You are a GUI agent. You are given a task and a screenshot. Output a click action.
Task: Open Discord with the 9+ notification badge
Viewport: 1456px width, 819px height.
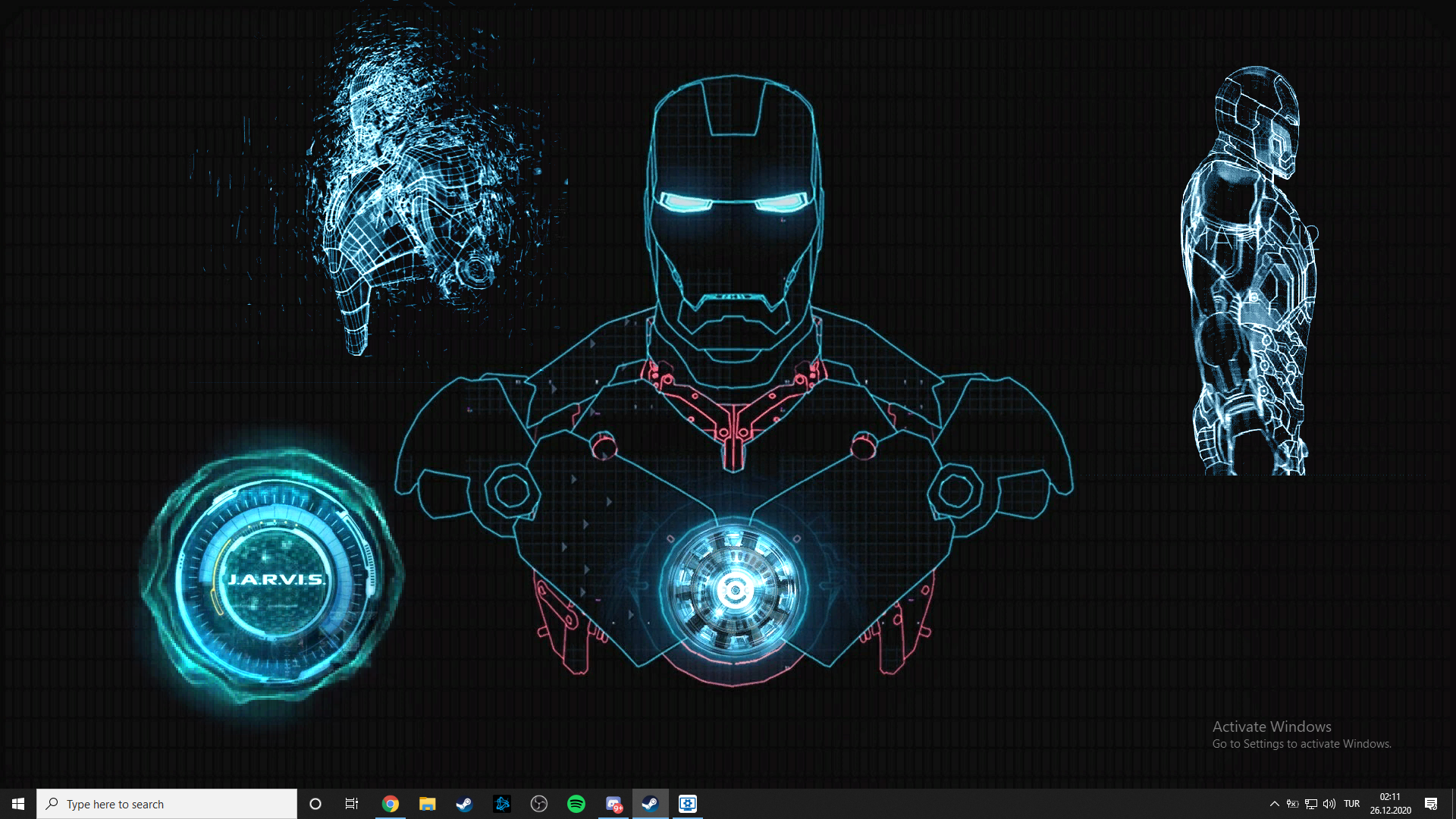(x=613, y=804)
